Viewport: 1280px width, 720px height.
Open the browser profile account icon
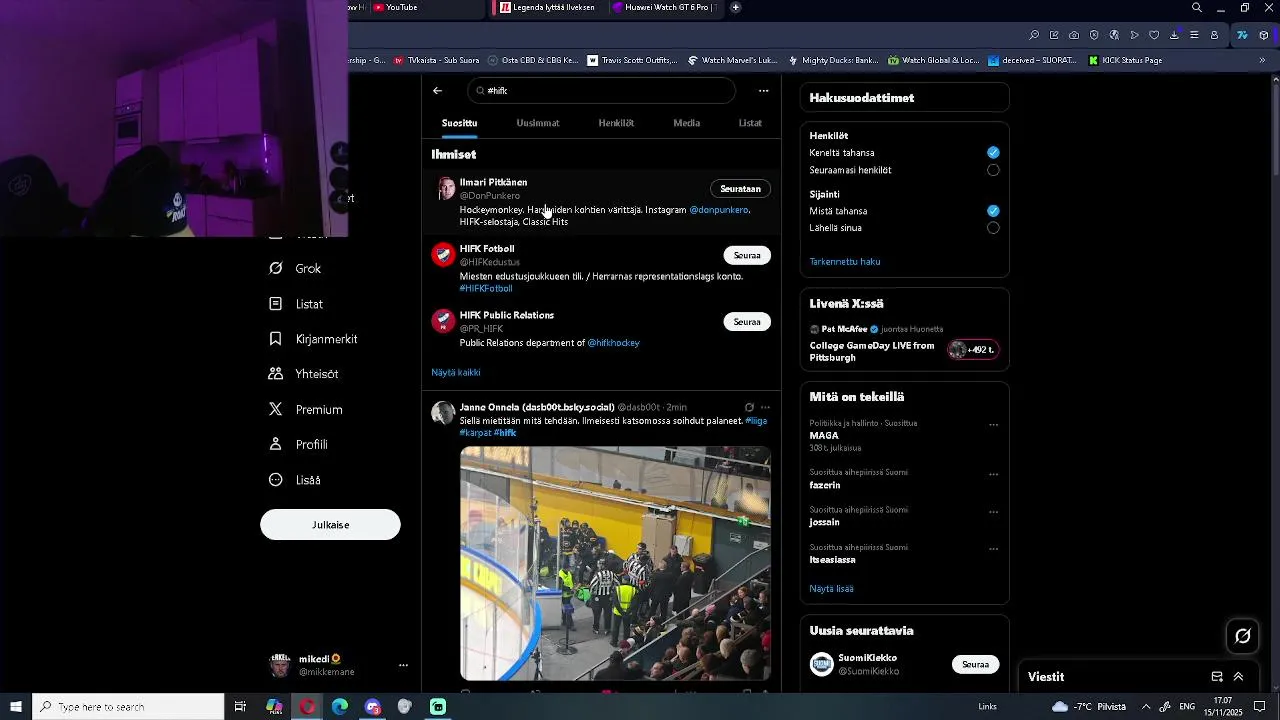[1214, 35]
